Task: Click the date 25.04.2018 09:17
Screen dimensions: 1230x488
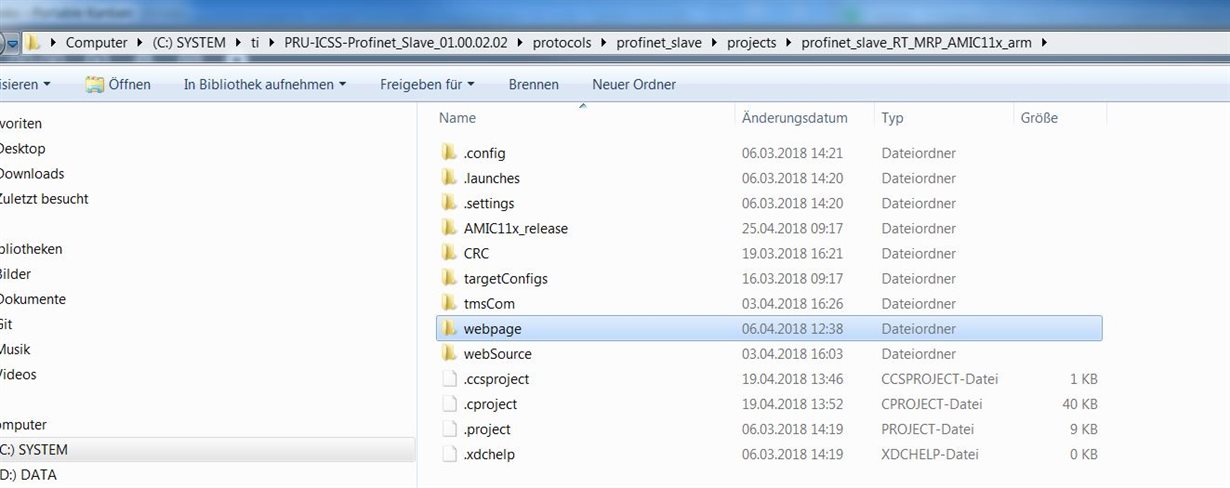Action: [792, 228]
